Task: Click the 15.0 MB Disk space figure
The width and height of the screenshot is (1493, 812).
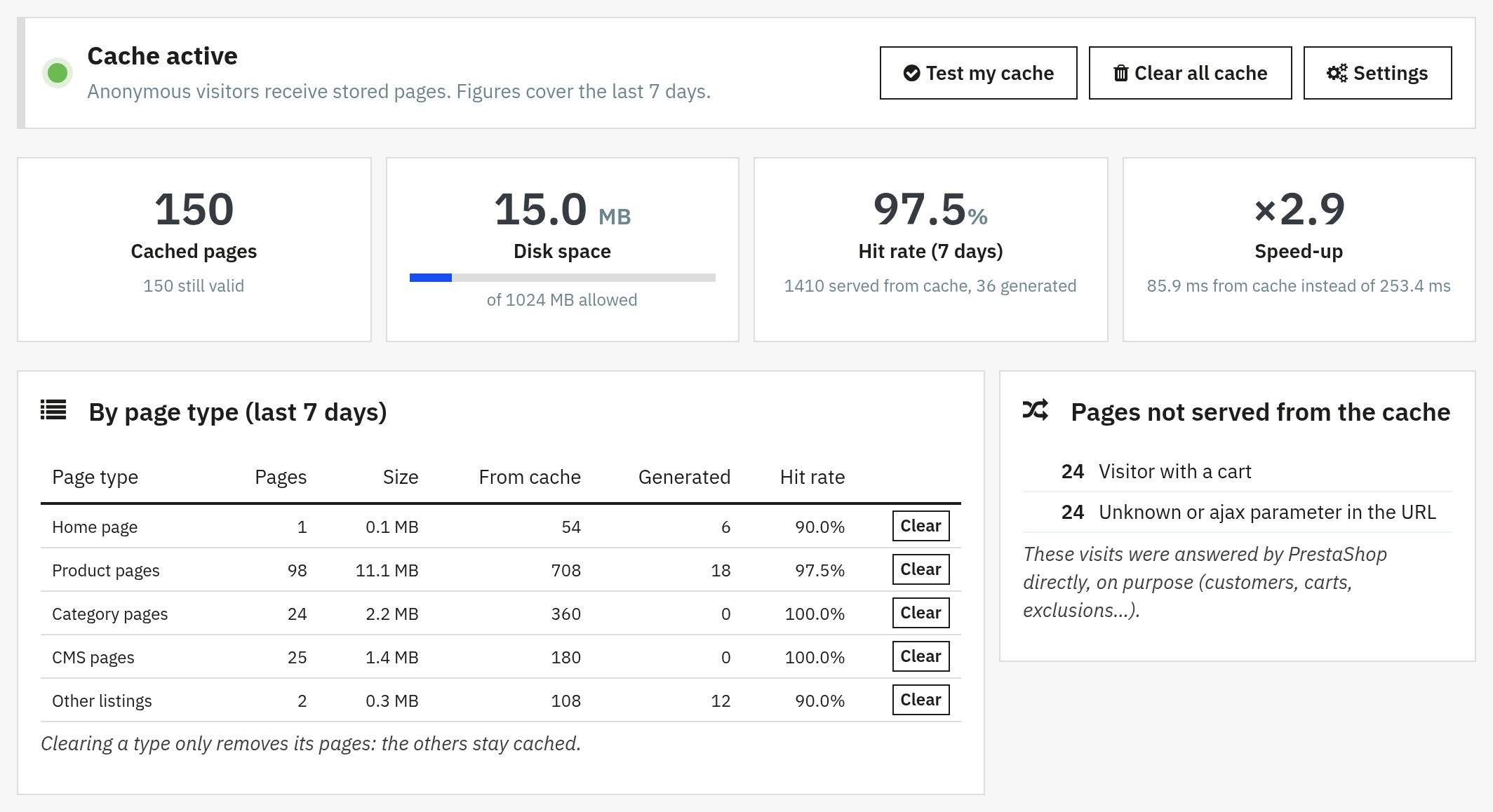Action: point(562,209)
